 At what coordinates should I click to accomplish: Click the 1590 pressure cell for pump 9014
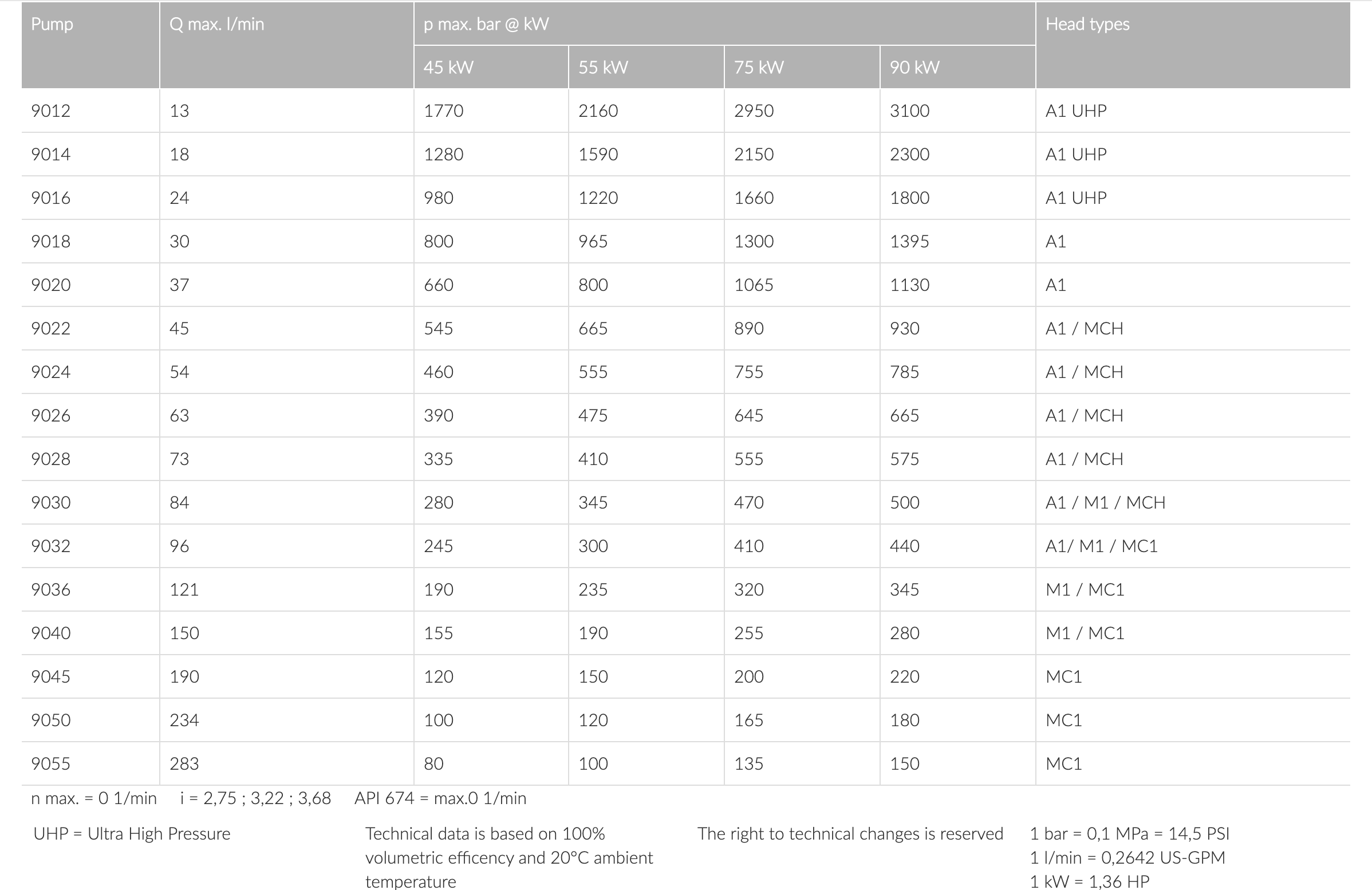click(598, 155)
